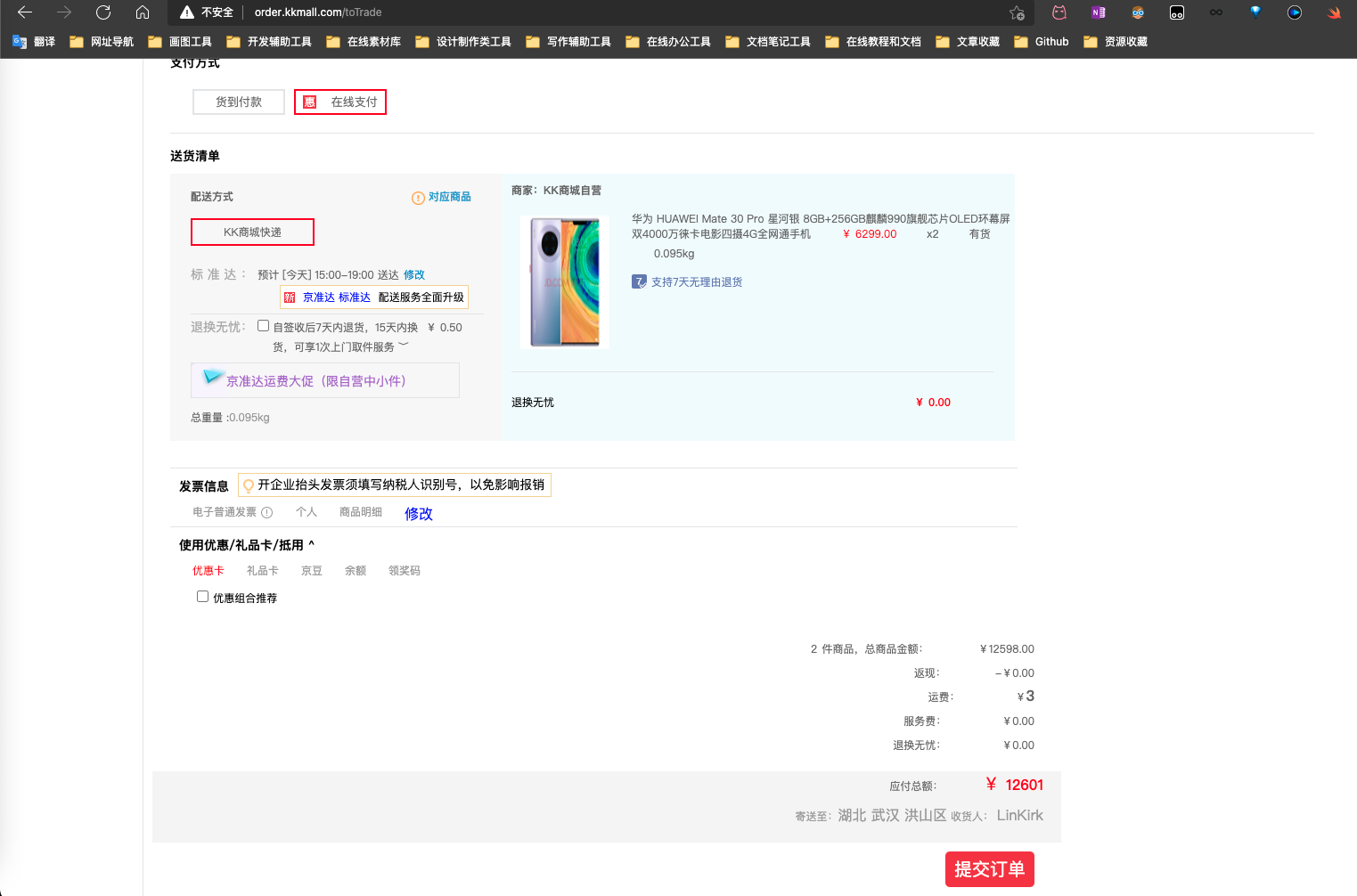
Task: Click the insecure-site warning triangle icon
Action: [x=187, y=12]
